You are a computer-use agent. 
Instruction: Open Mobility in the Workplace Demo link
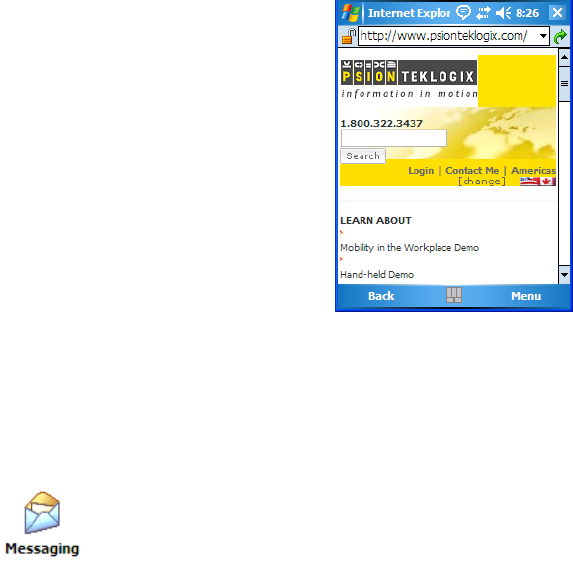point(409,248)
